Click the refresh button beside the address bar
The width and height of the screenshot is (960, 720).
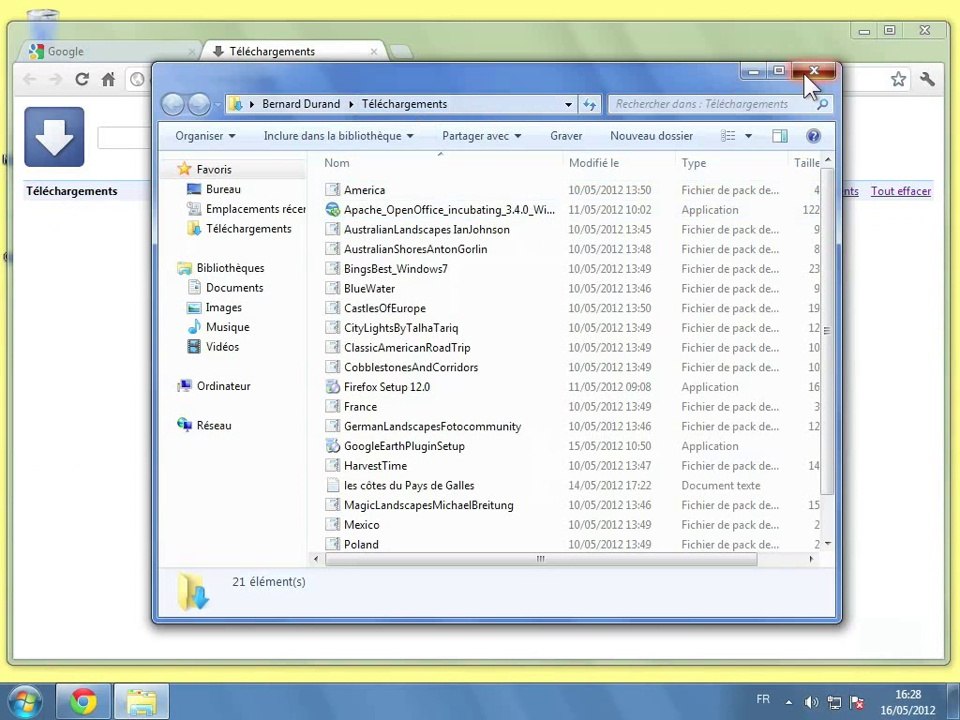590,105
